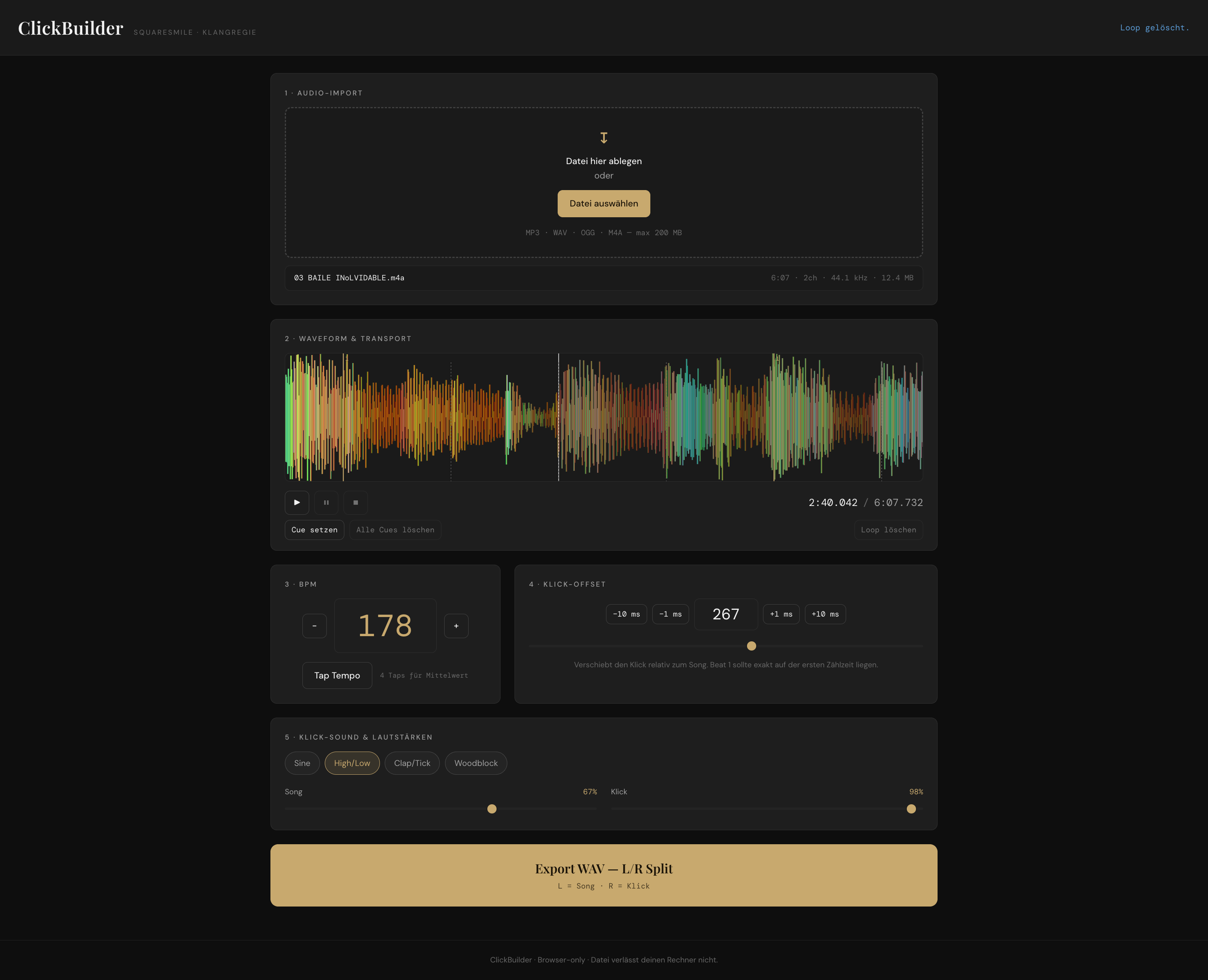The image size is (1208, 980).
Task: Select the Sine click sound
Action: (x=302, y=763)
